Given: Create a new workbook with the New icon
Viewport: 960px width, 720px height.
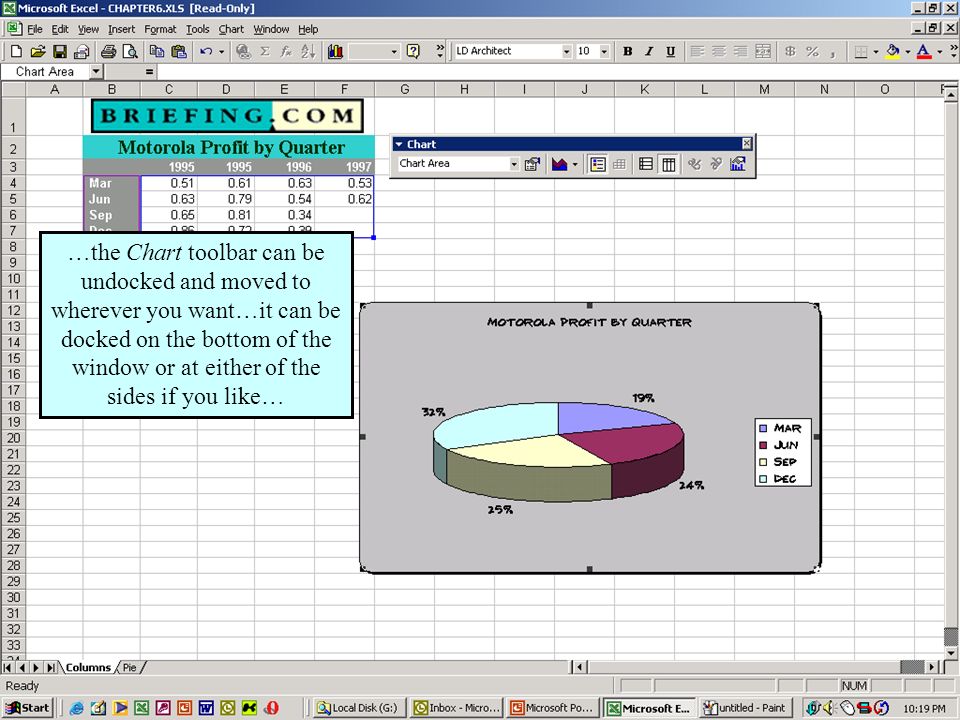Looking at the screenshot, I should 17,51.
